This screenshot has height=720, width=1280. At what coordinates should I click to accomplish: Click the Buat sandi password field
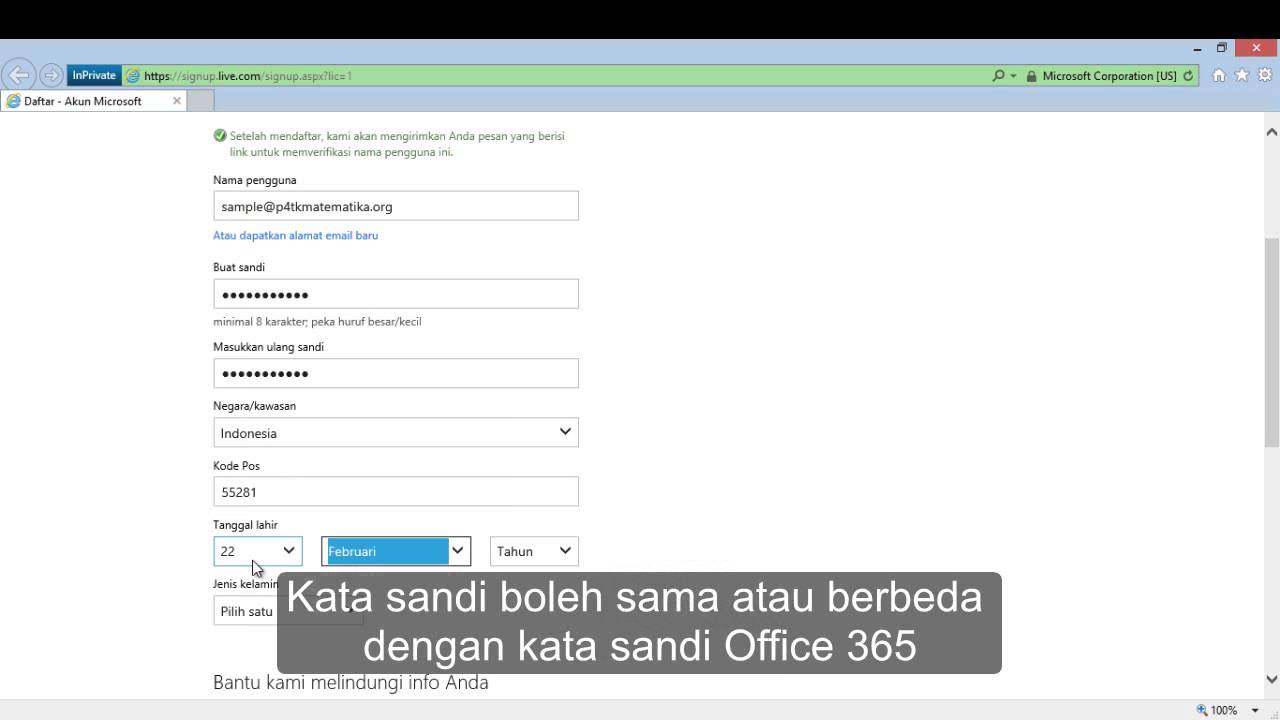point(396,294)
